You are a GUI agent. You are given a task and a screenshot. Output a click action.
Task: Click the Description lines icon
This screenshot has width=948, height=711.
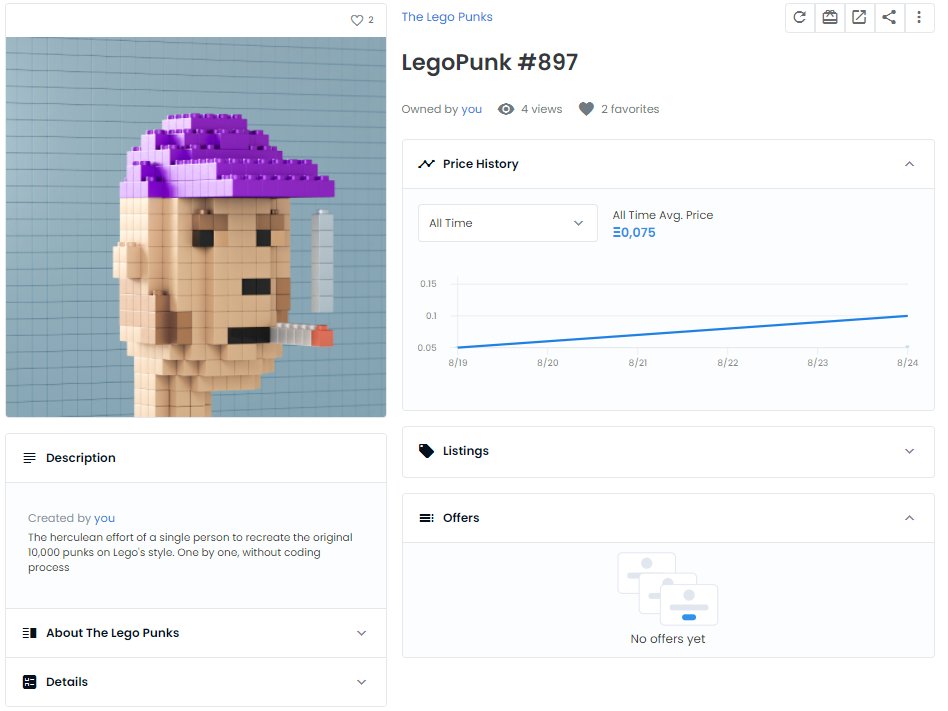click(29, 458)
